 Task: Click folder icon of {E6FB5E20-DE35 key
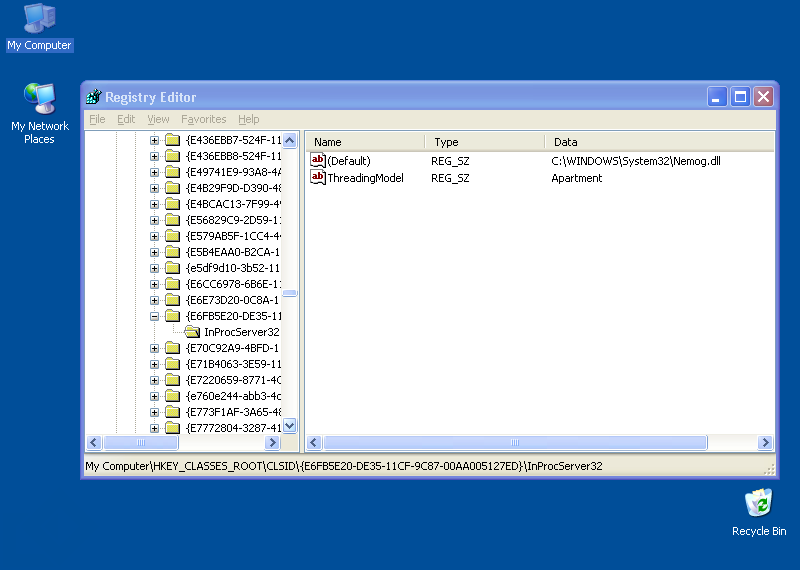[x=173, y=316]
